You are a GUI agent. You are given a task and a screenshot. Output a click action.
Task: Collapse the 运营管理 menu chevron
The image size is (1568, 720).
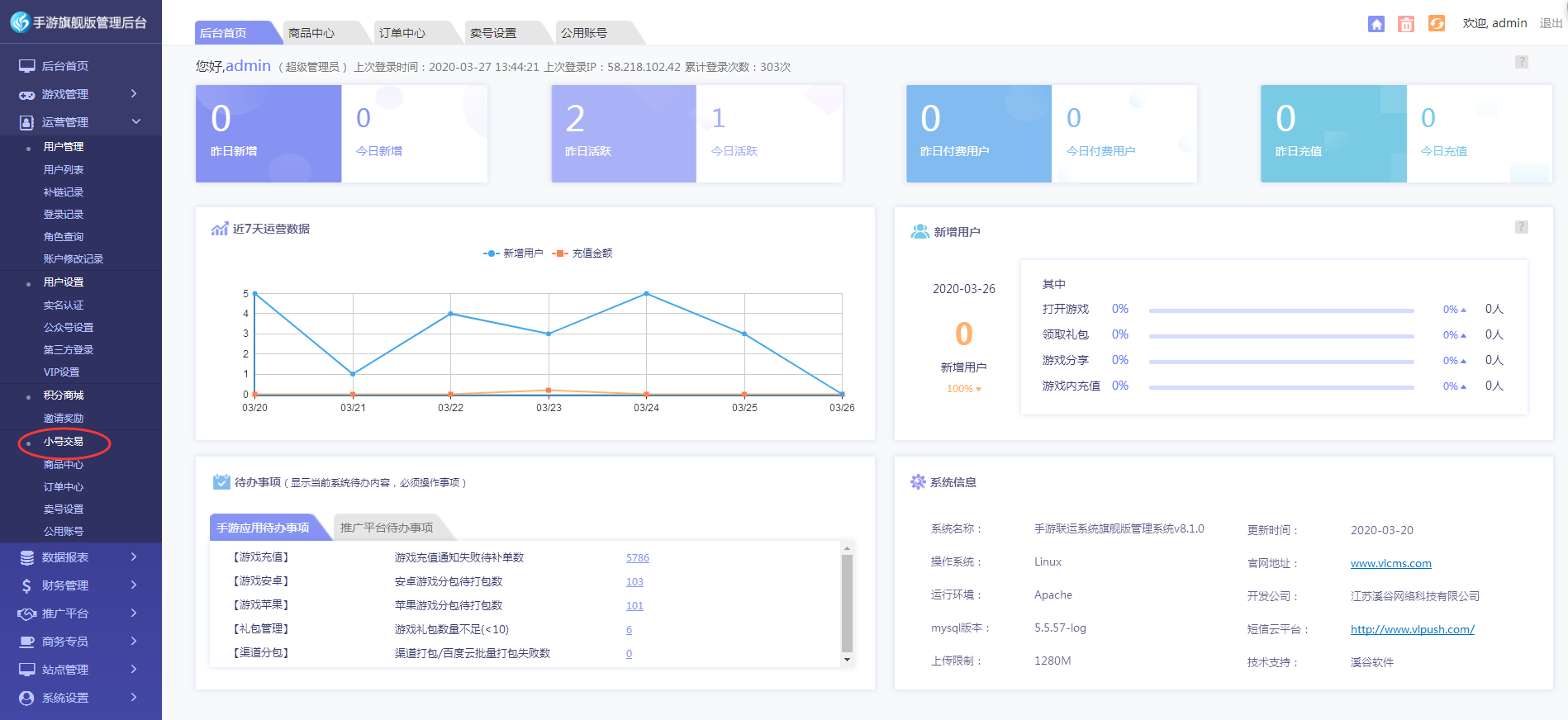pos(136,122)
